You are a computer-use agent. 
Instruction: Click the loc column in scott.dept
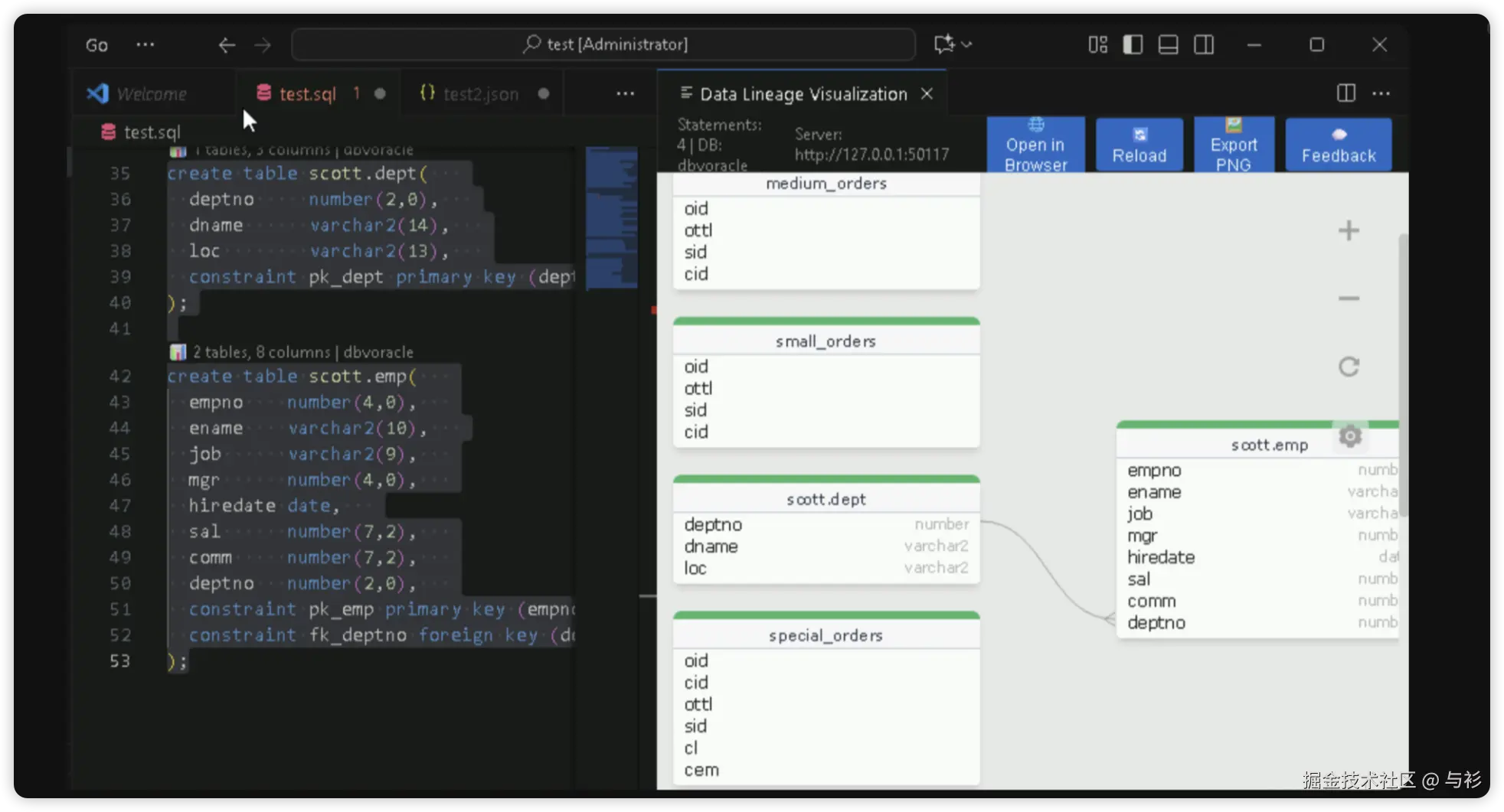(x=826, y=568)
